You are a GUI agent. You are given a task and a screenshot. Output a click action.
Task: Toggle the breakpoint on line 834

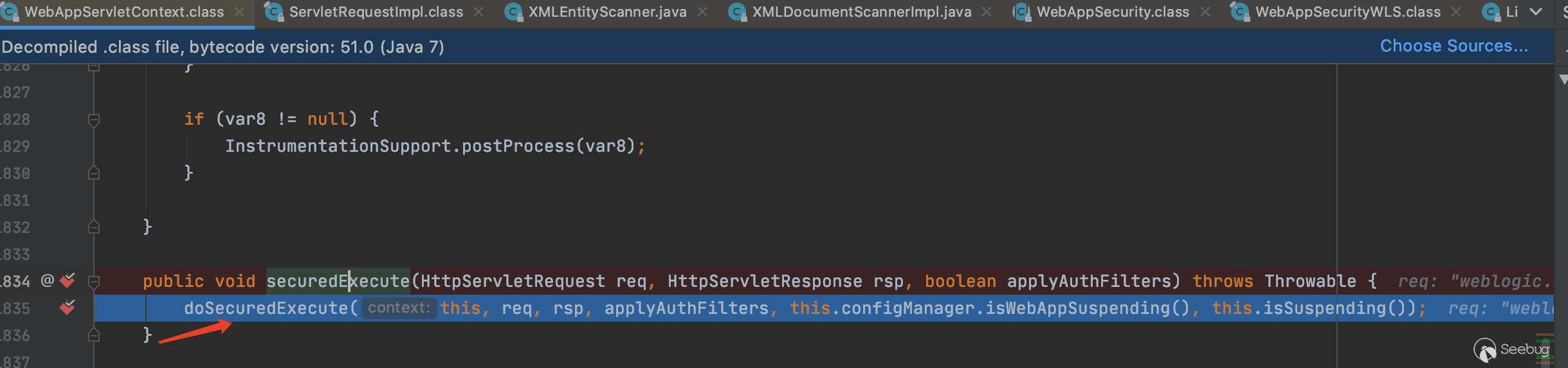[x=67, y=281]
